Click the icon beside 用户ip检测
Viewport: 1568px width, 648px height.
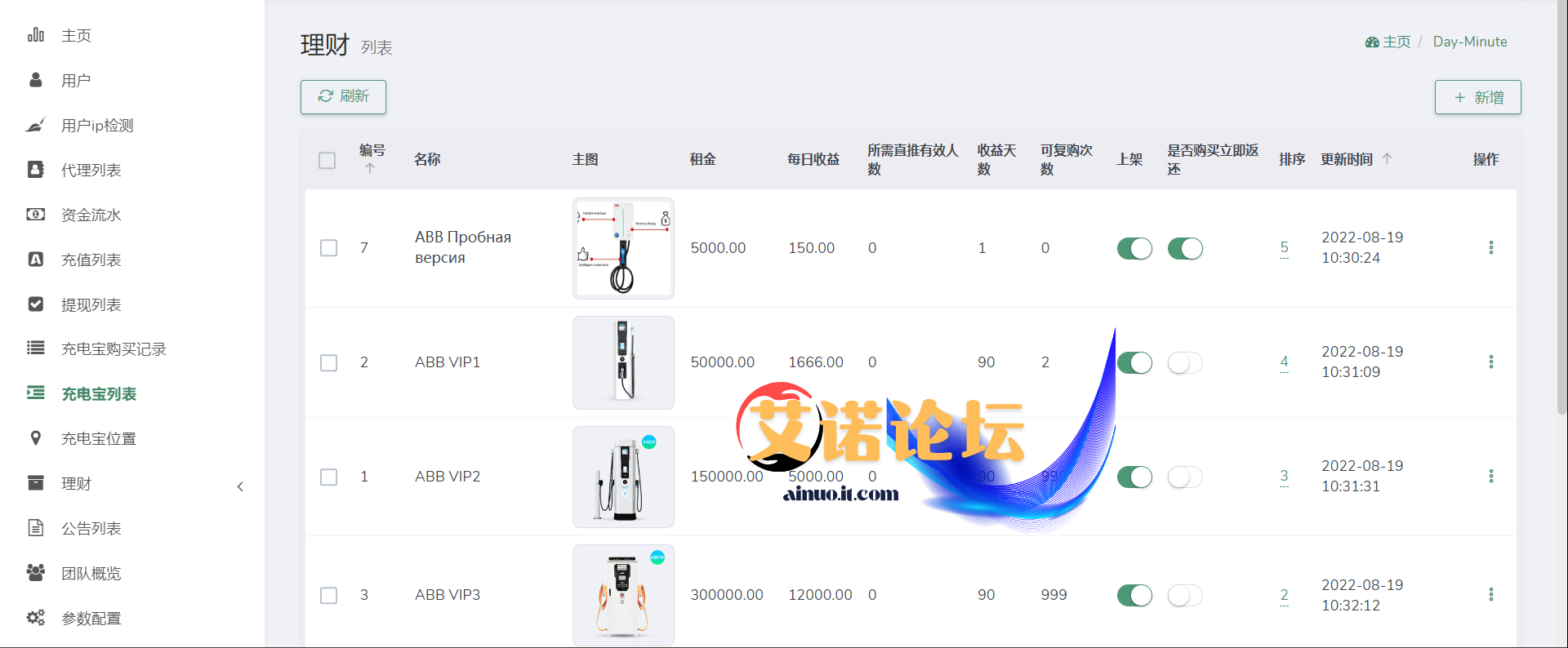click(36, 125)
